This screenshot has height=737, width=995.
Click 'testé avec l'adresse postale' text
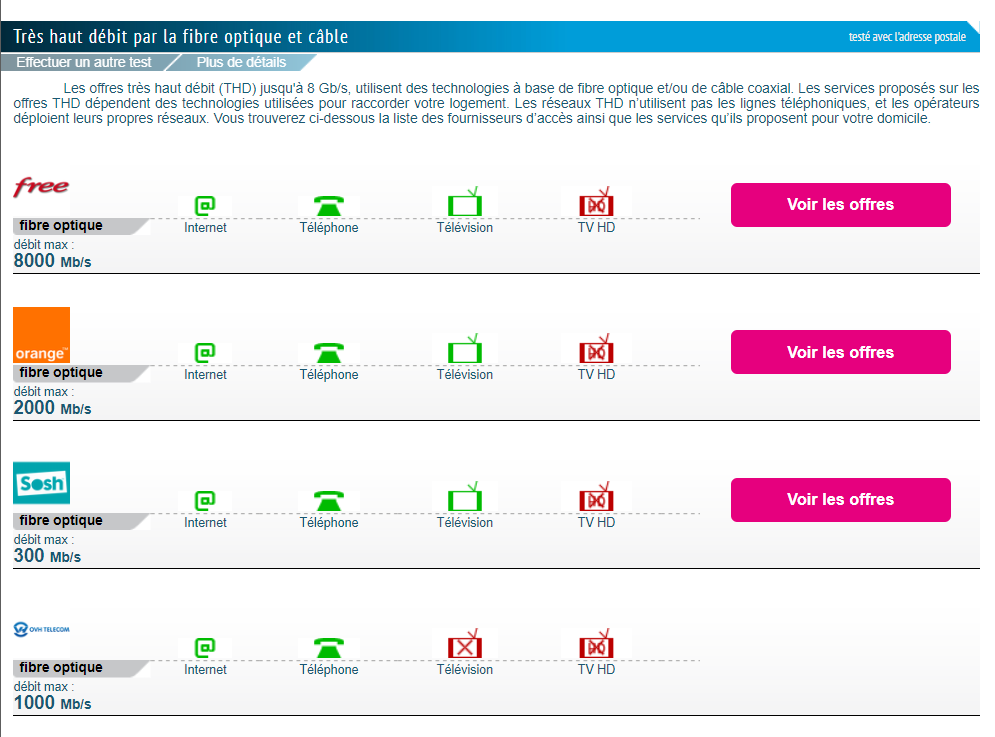[907, 37]
